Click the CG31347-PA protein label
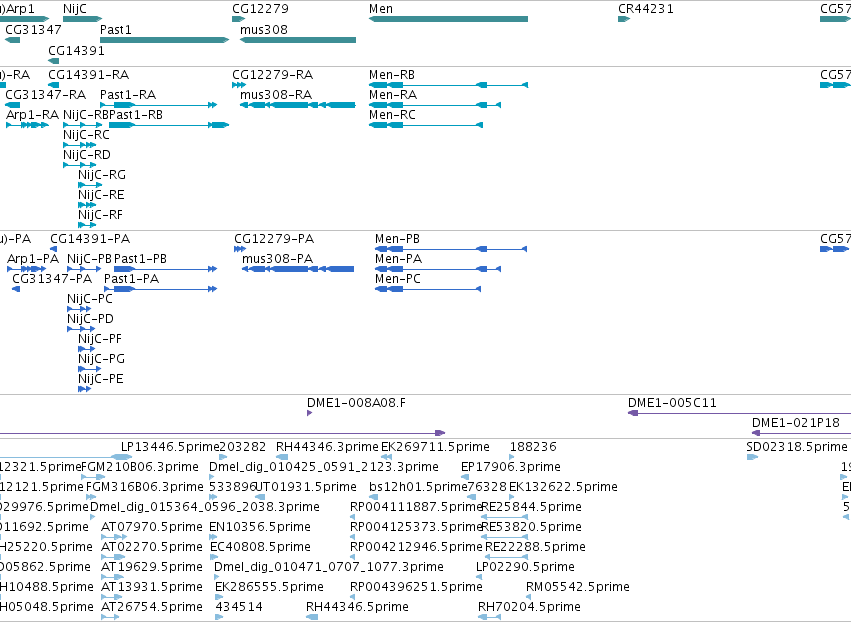 [52, 279]
